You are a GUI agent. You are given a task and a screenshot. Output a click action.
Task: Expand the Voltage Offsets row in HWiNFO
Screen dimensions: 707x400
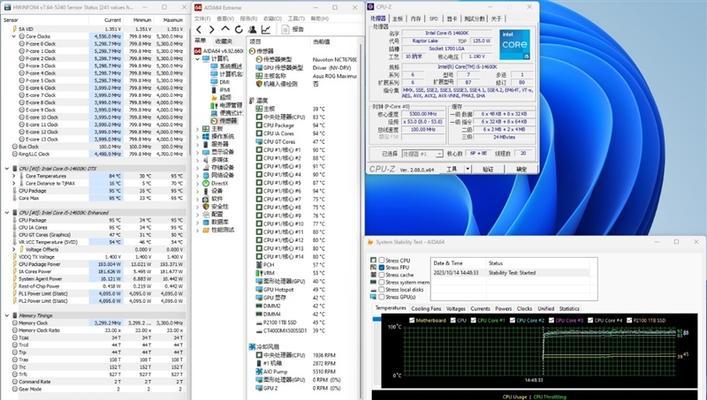14,249
